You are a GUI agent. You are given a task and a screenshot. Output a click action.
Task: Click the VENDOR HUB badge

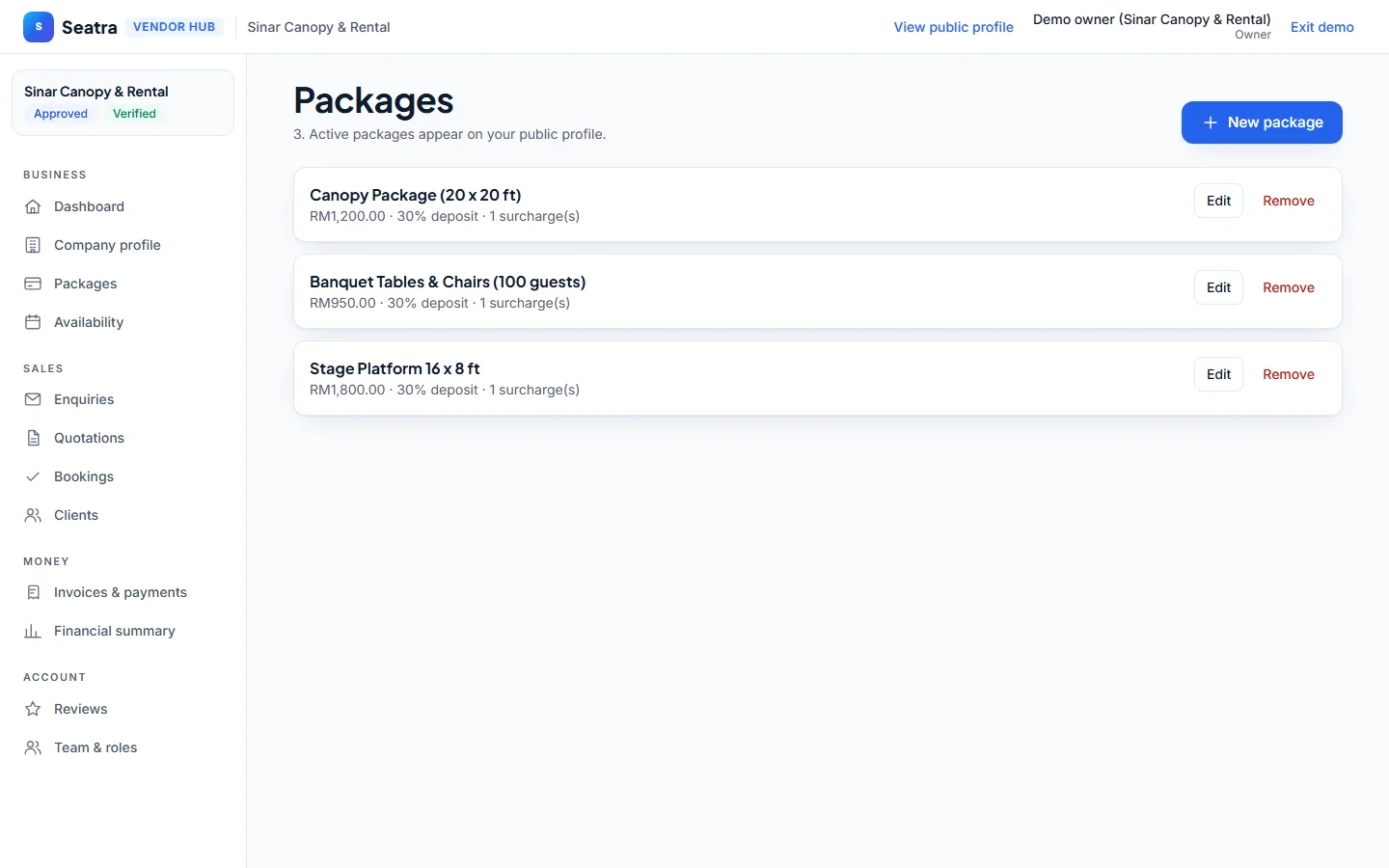(x=174, y=27)
